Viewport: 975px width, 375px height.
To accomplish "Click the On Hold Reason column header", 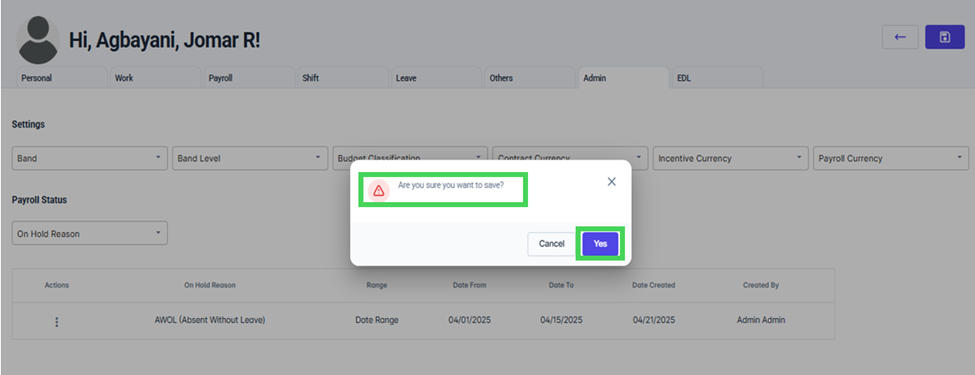I will [x=210, y=285].
